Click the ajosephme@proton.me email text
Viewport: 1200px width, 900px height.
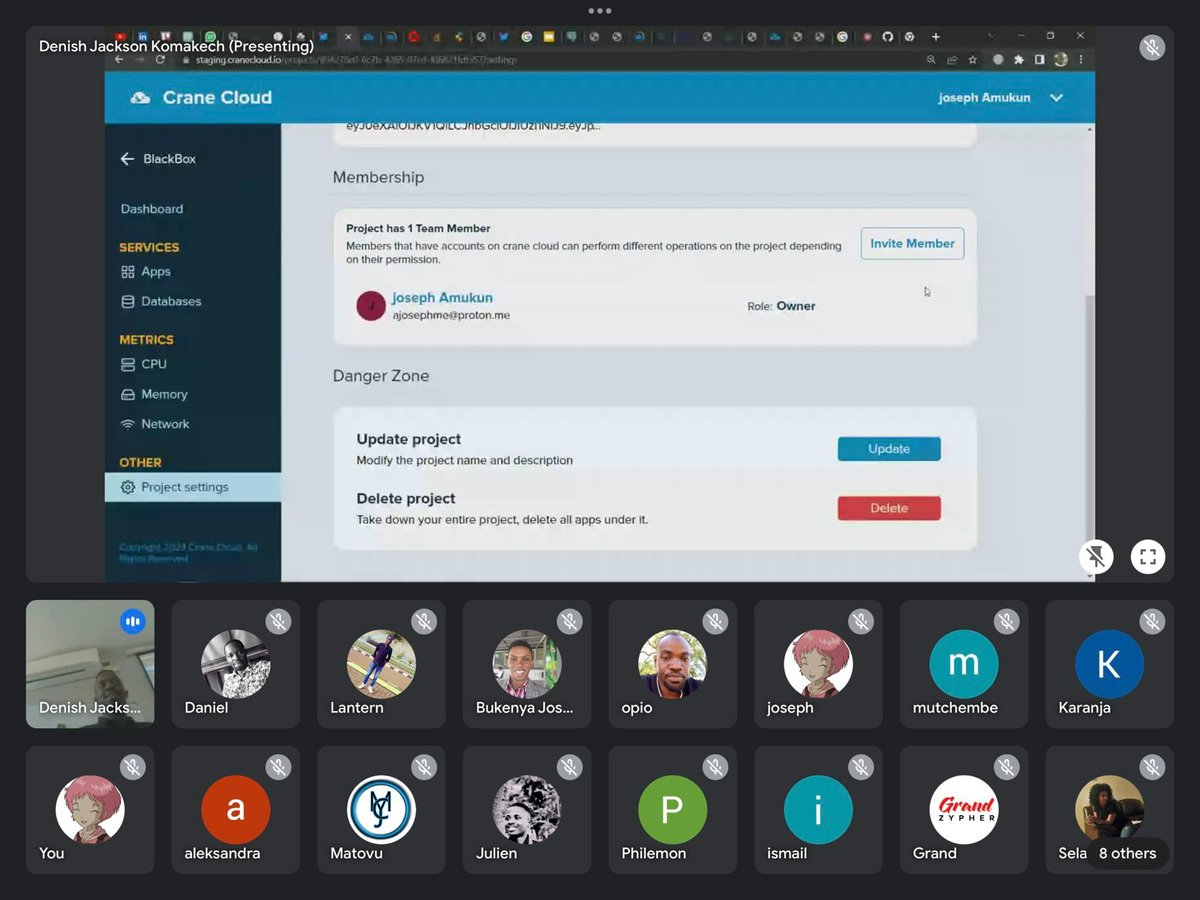click(x=451, y=315)
